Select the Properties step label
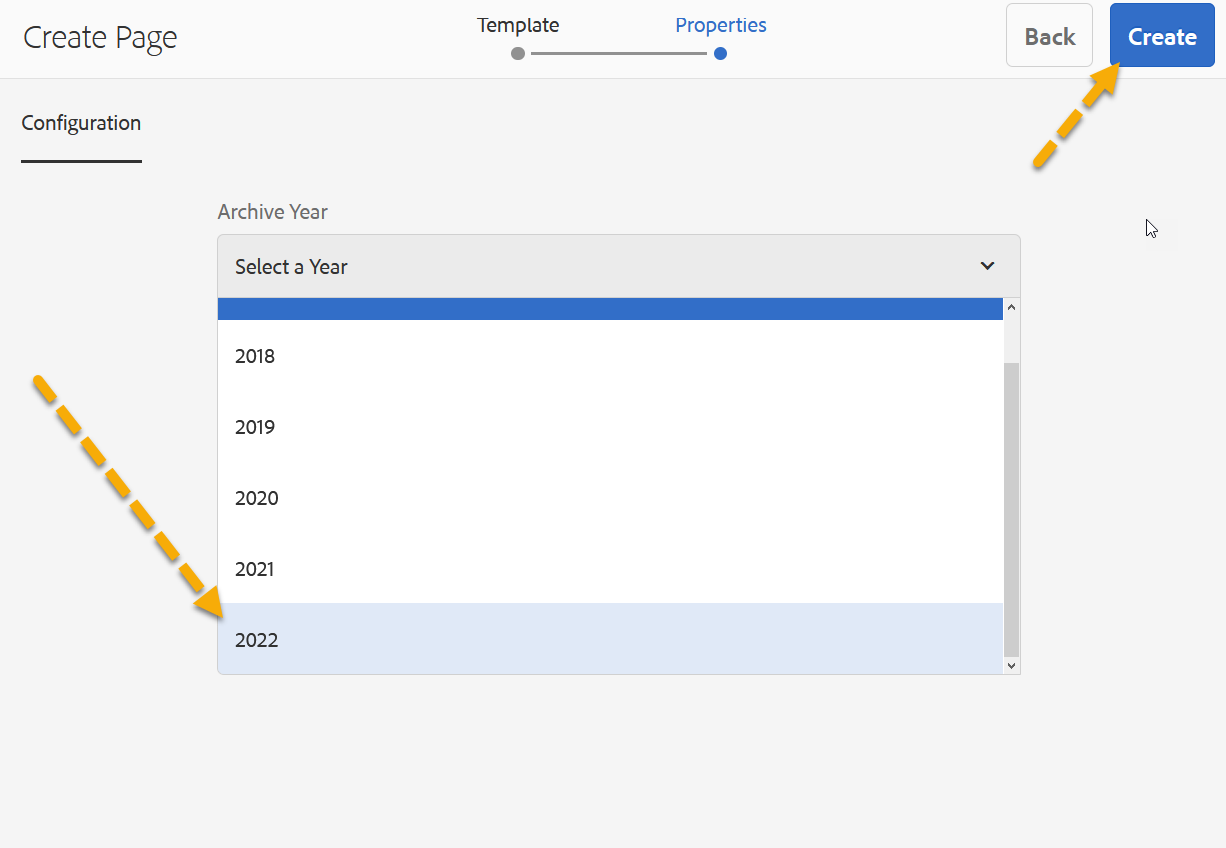Screen dimensions: 1226x848 pyautogui.click(x=720, y=25)
